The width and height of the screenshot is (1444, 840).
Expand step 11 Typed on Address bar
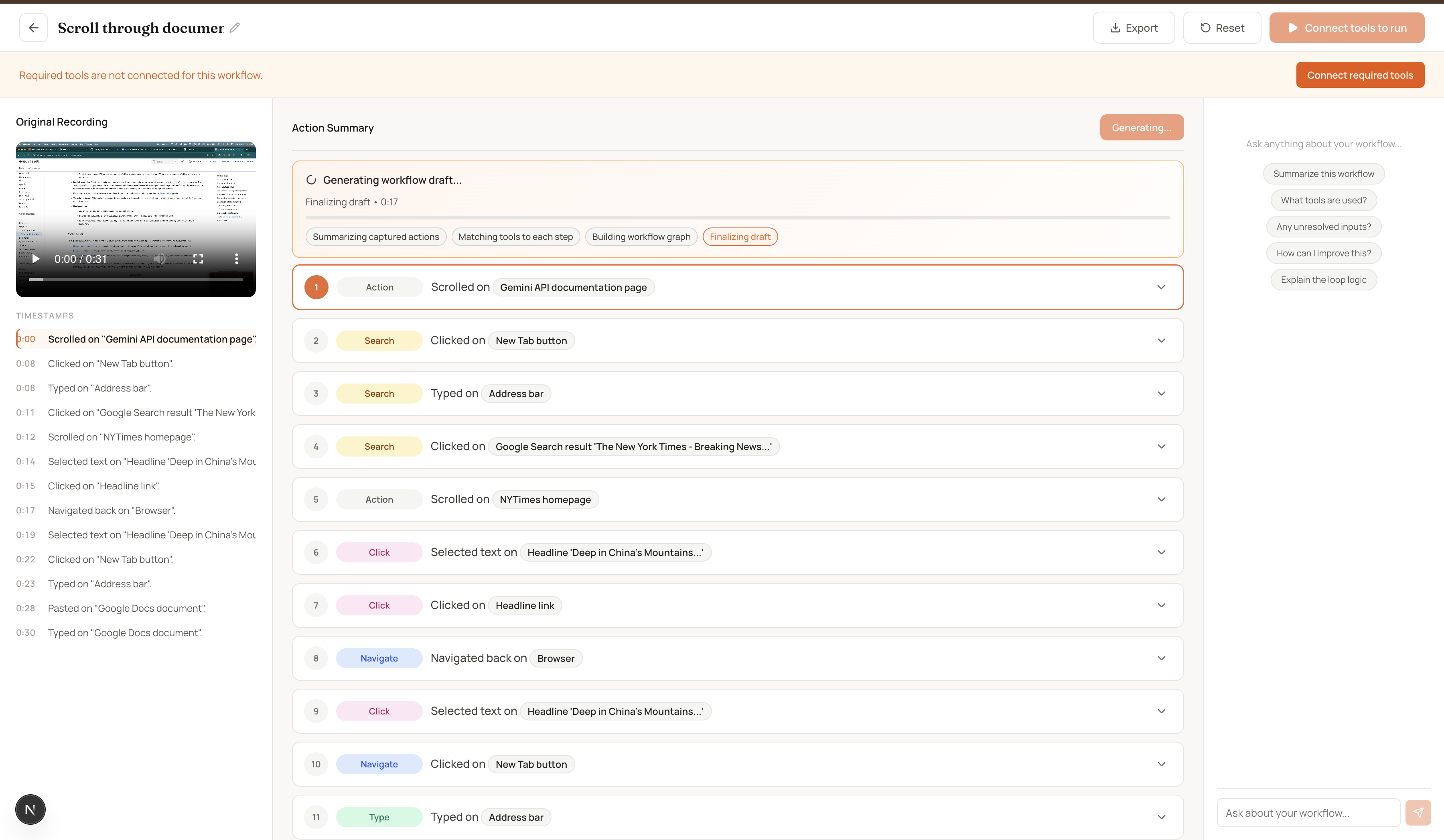click(x=1161, y=817)
